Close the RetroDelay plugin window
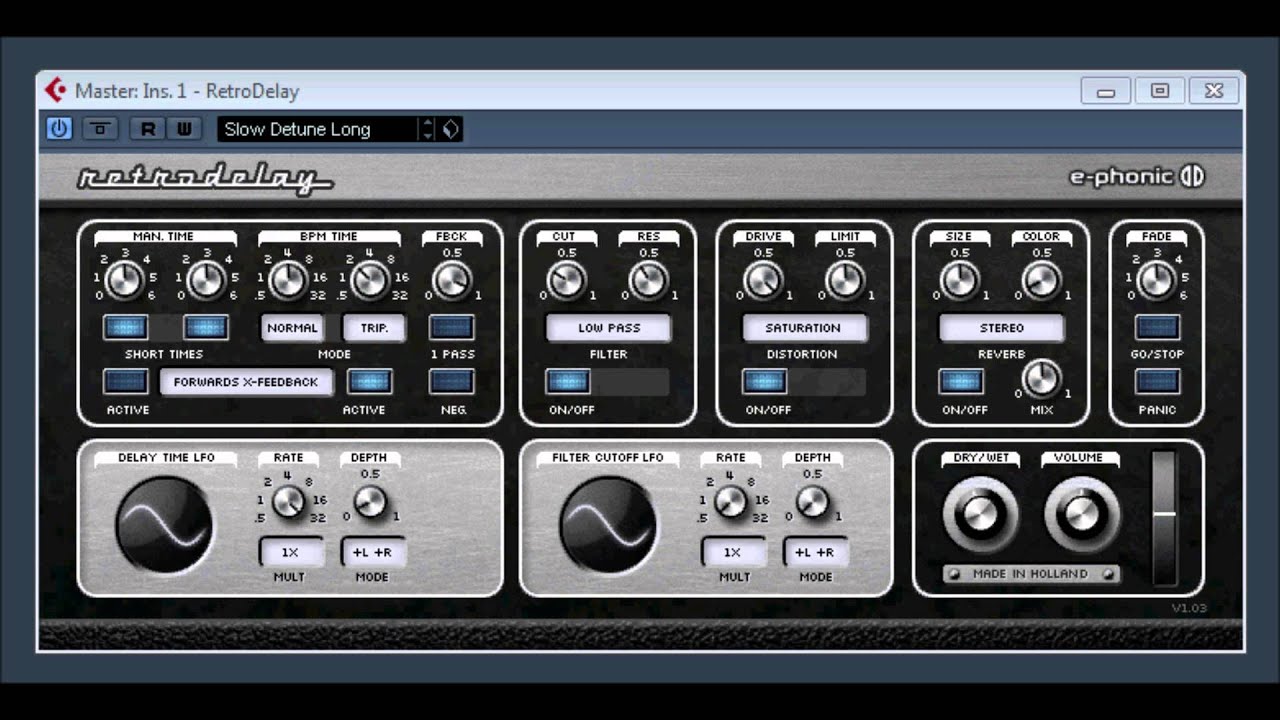Screen dimensions: 1280x720 coord(1214,91)
